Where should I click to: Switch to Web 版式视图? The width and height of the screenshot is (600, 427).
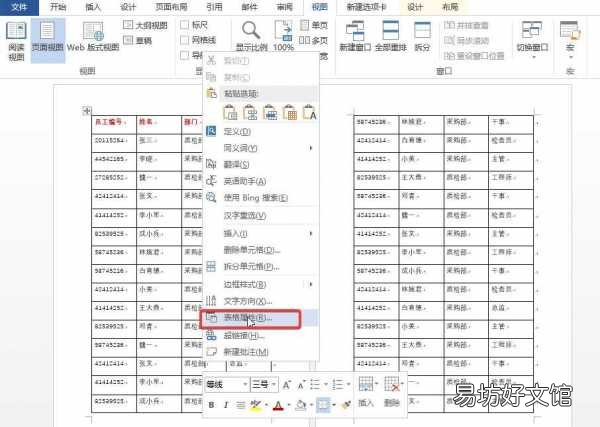point(93,37)
